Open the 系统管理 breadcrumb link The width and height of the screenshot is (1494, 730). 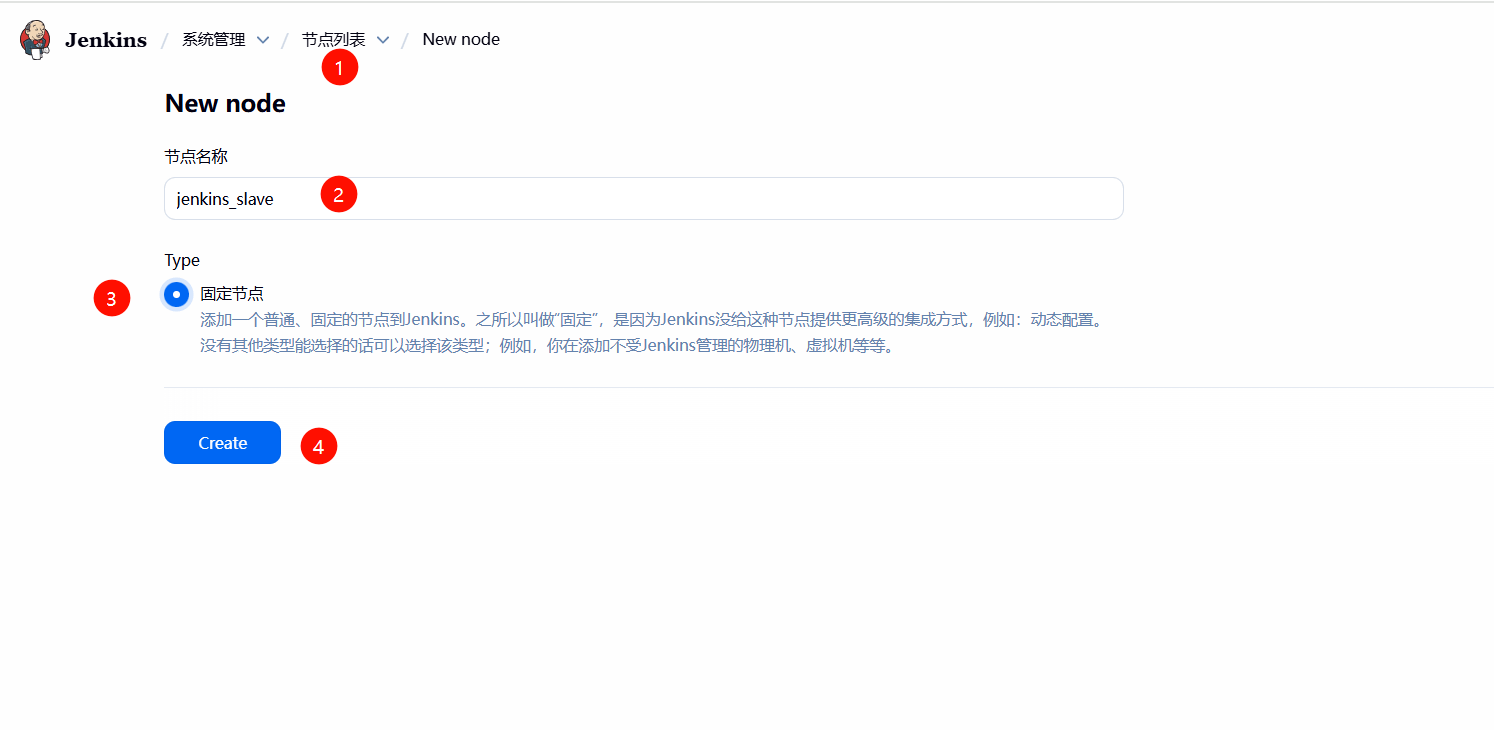(213, 40)
